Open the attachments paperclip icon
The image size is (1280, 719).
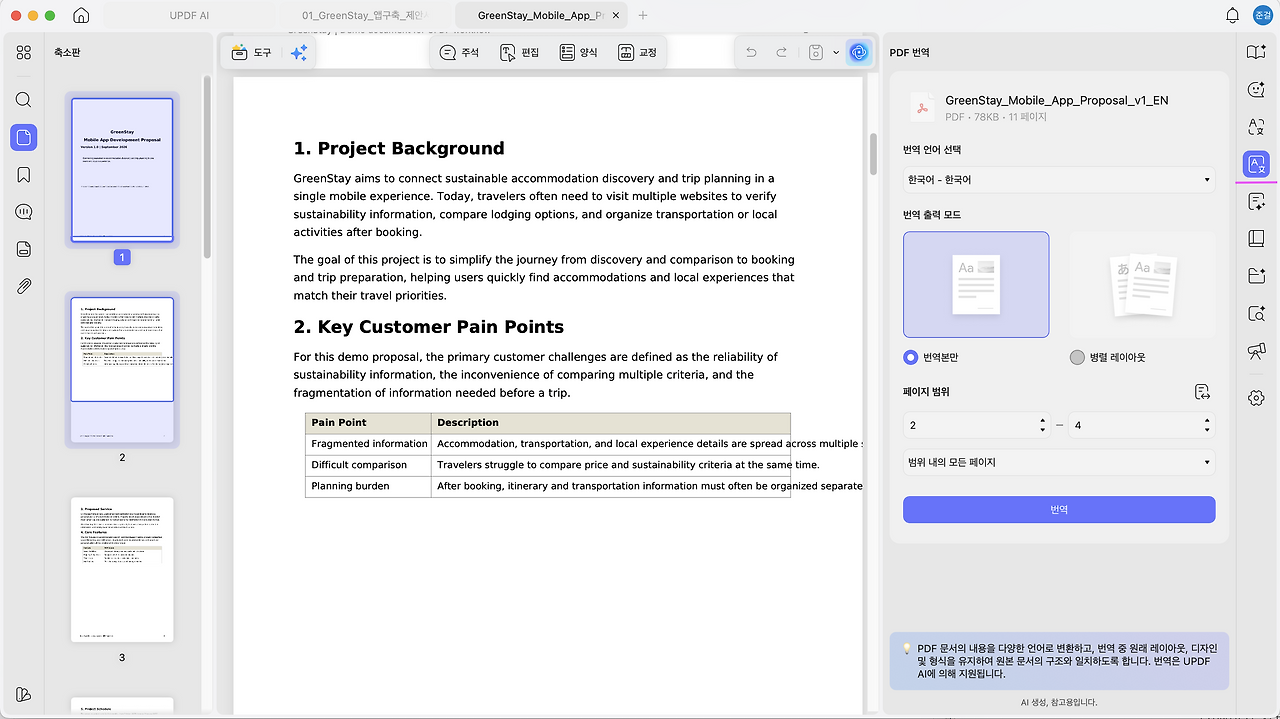[24, 287]
